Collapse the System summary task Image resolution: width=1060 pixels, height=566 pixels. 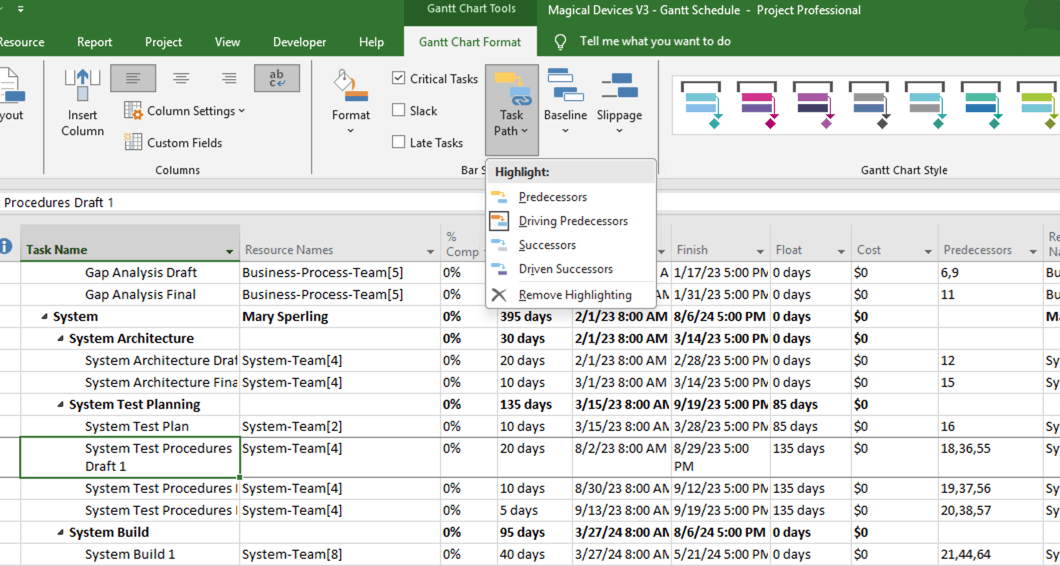45,316
